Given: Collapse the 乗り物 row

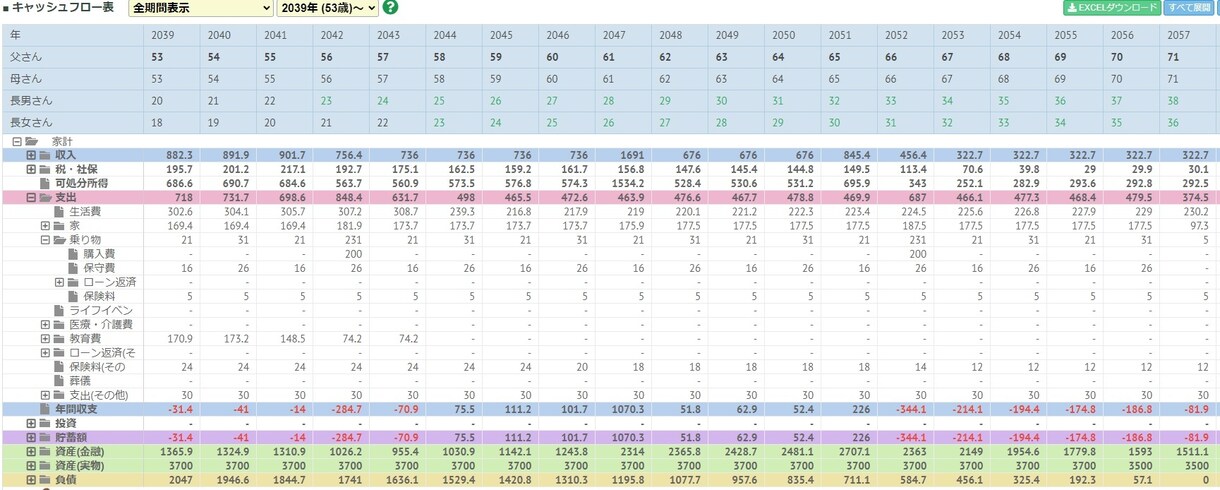Looking at the screenshot, I should click(x=45, y=240).
